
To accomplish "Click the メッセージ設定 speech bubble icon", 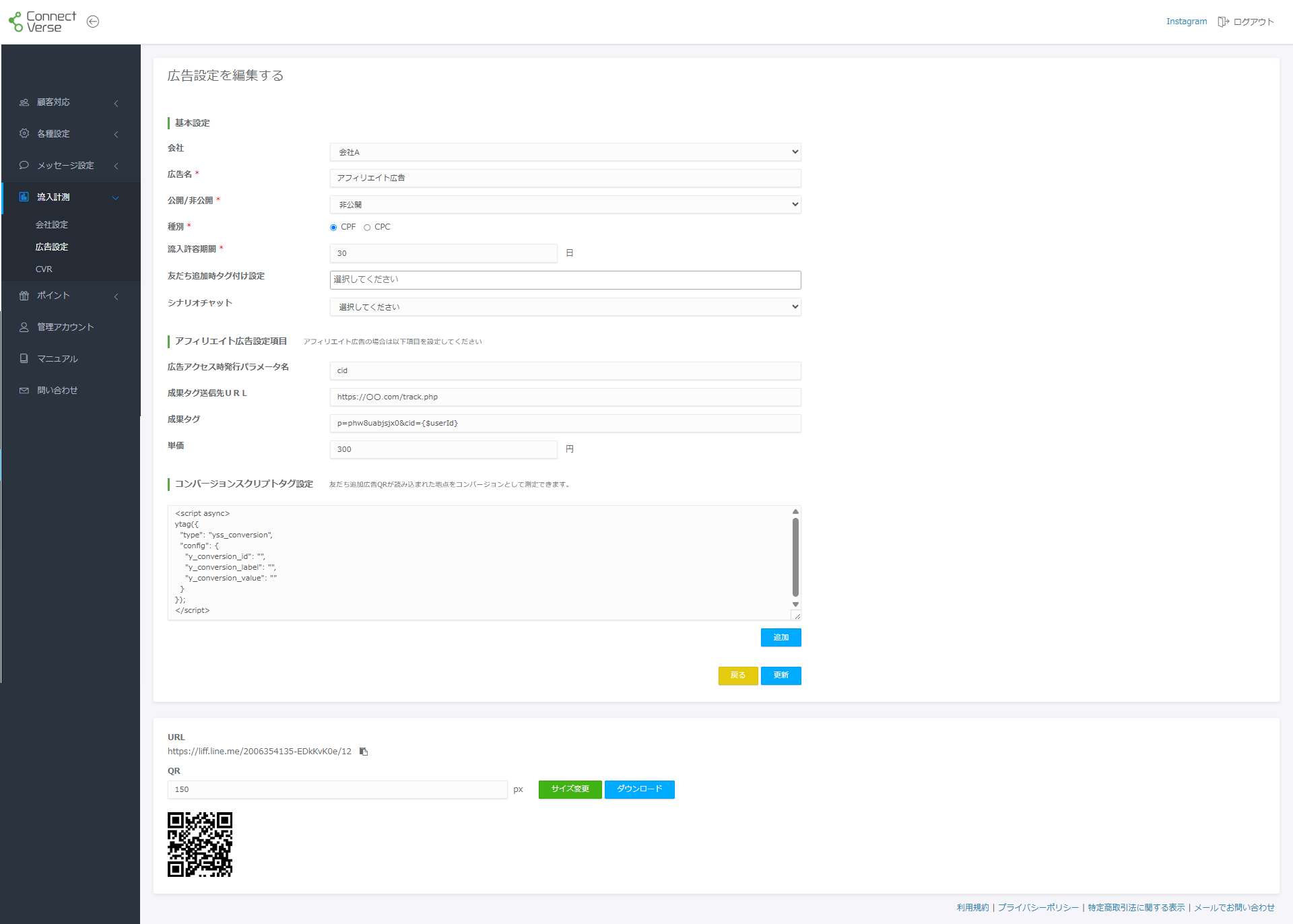I will [x=24, y=165].
